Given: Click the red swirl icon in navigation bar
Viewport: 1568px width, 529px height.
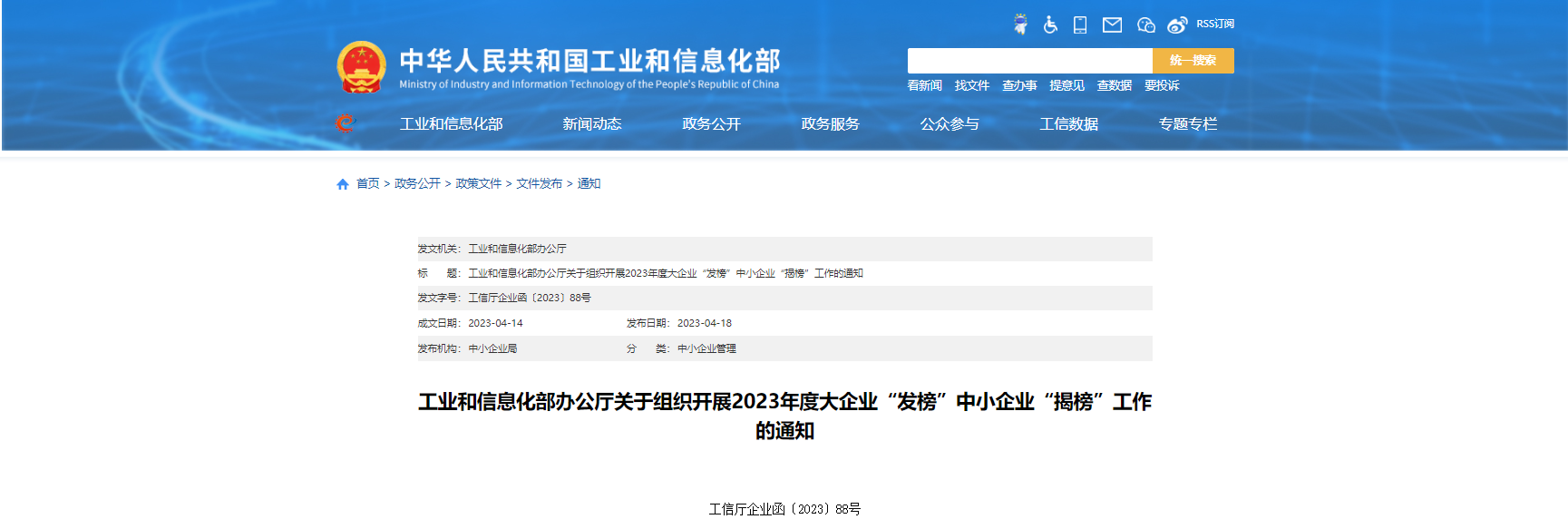Looking at the screenshot, I should [345, 123].
